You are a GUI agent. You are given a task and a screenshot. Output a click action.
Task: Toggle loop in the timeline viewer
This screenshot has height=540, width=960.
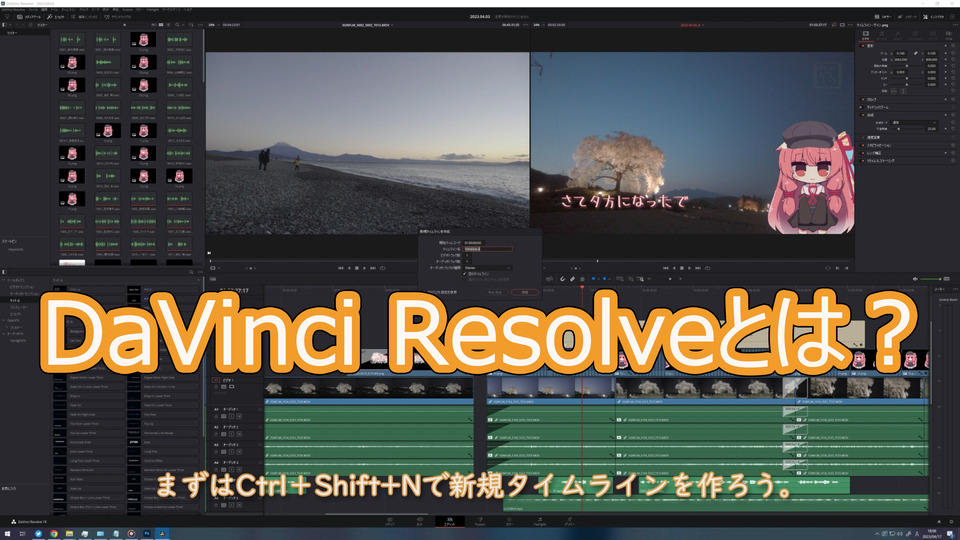(707, 268)
